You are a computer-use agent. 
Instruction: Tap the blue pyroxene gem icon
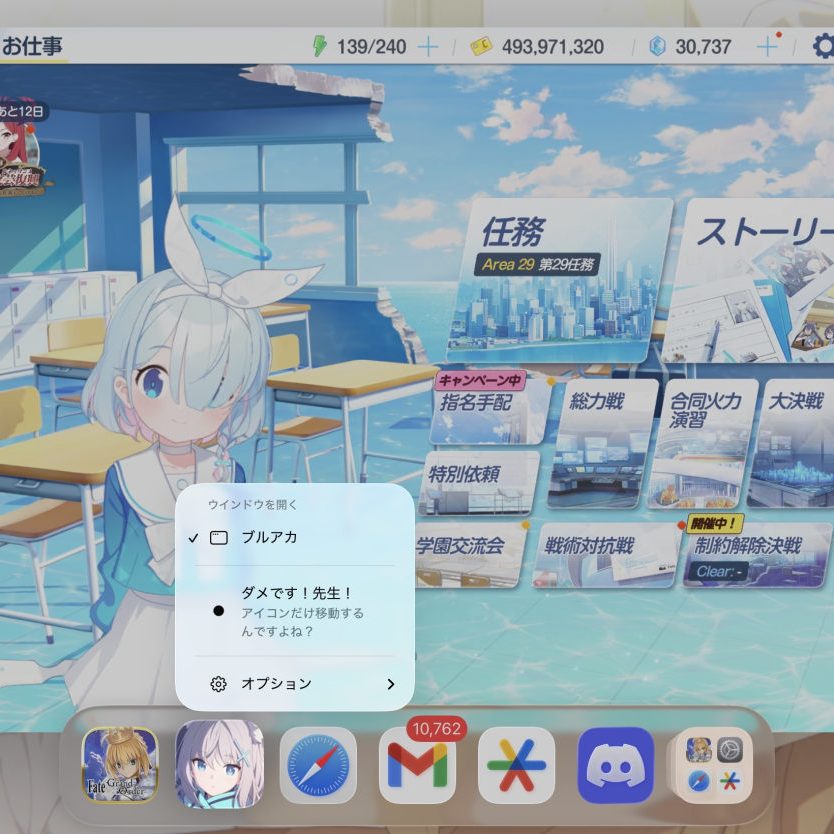[x=657, y=47]
